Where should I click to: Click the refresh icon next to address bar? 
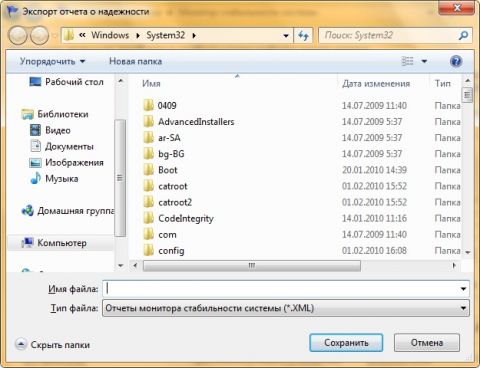coord(303,35)
